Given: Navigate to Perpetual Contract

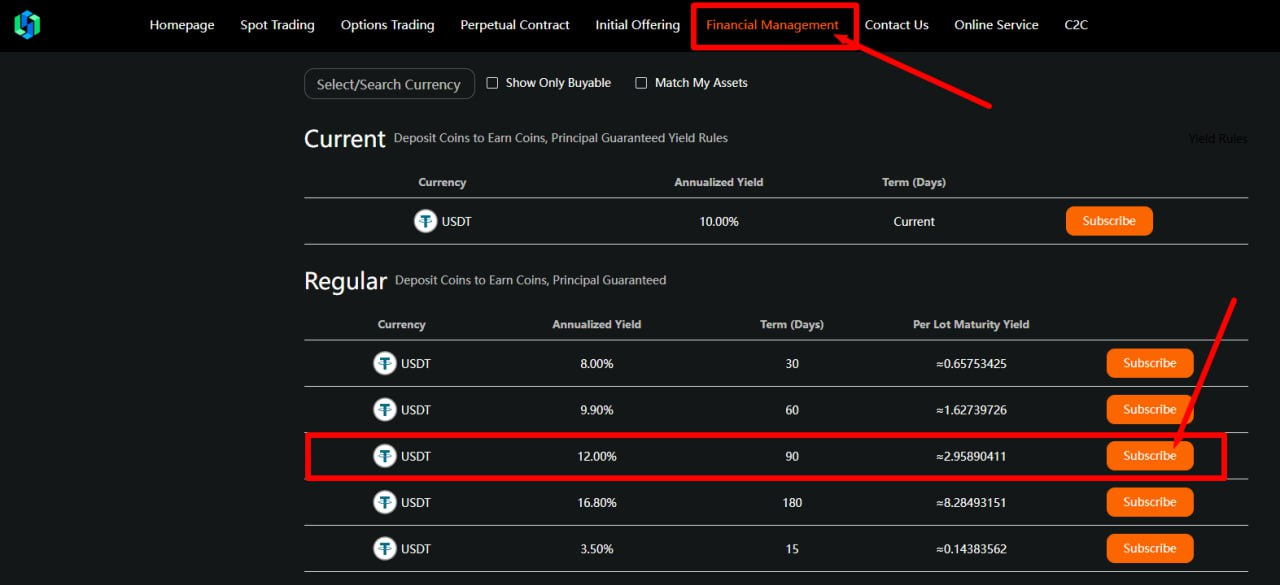Looking at the screenshot, I should pos(515,25).
